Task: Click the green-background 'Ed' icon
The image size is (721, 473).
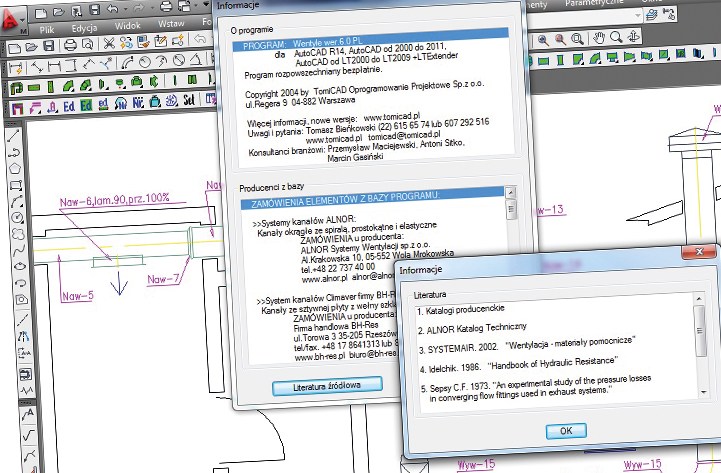Action: pyautogui.click(x=86, y=106)
